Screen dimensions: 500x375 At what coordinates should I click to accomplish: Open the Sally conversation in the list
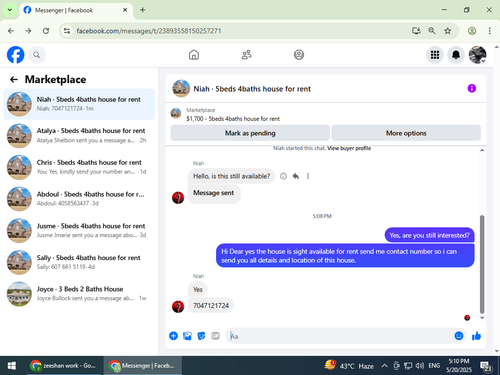pos(79,262)
